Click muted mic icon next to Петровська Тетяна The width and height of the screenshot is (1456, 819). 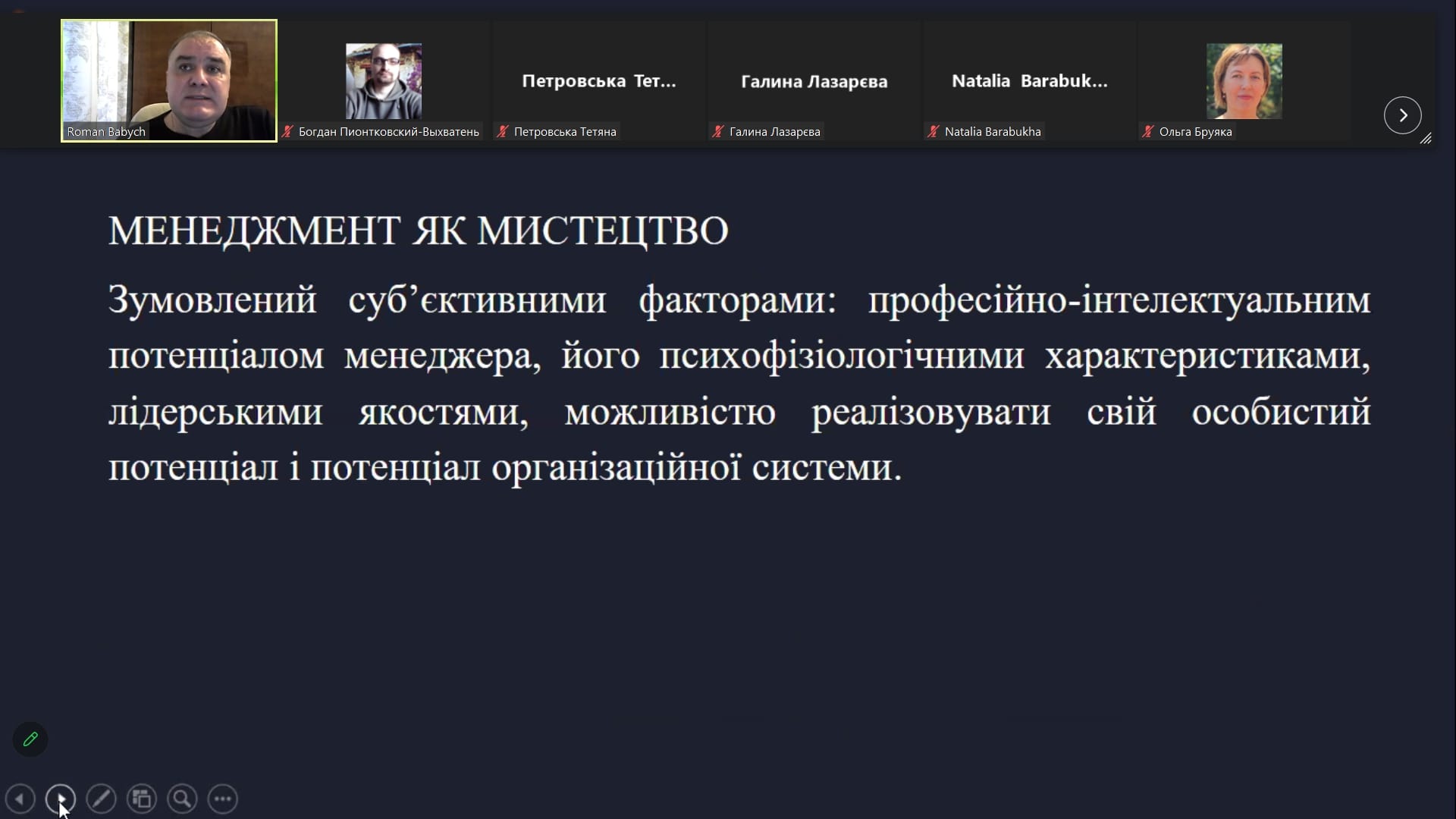502,132
